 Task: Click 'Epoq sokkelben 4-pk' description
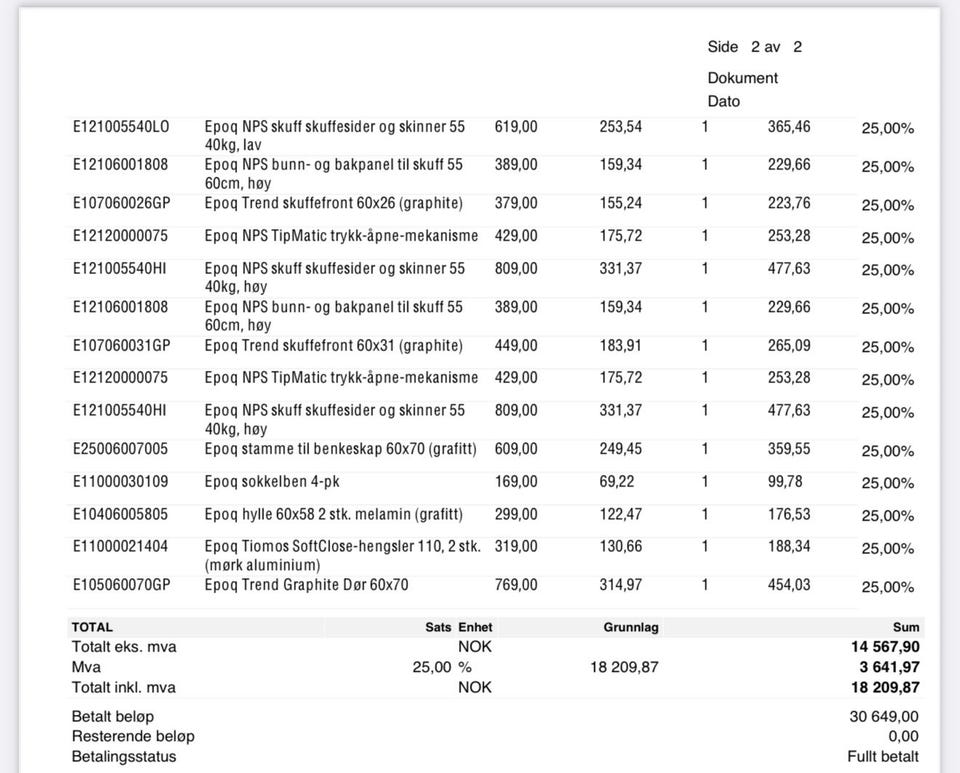click(x=272, y=482)
